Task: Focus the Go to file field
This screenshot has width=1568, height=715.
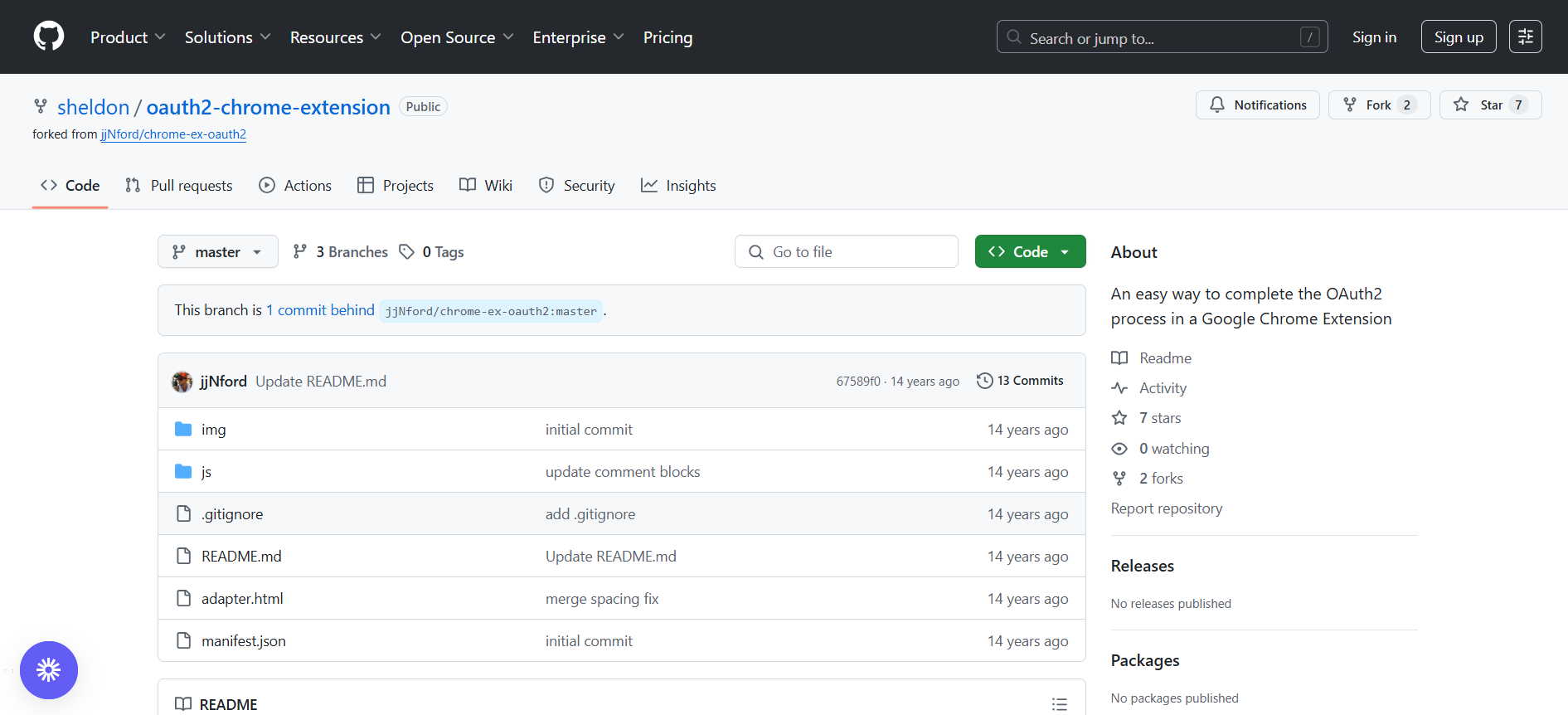Action: coord(847,251)
